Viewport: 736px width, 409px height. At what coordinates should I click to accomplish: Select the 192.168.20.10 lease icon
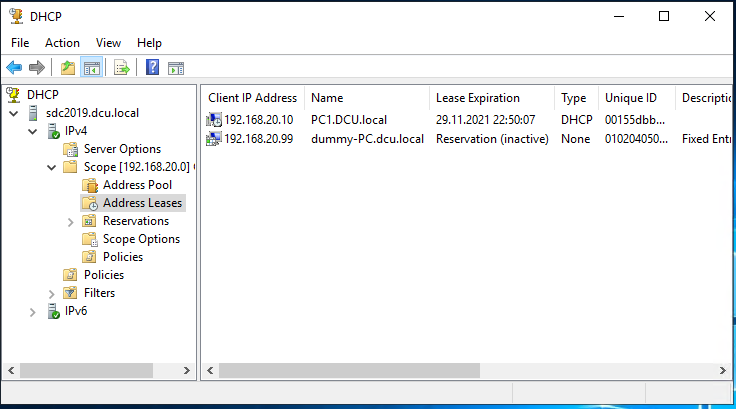(214, 120)
